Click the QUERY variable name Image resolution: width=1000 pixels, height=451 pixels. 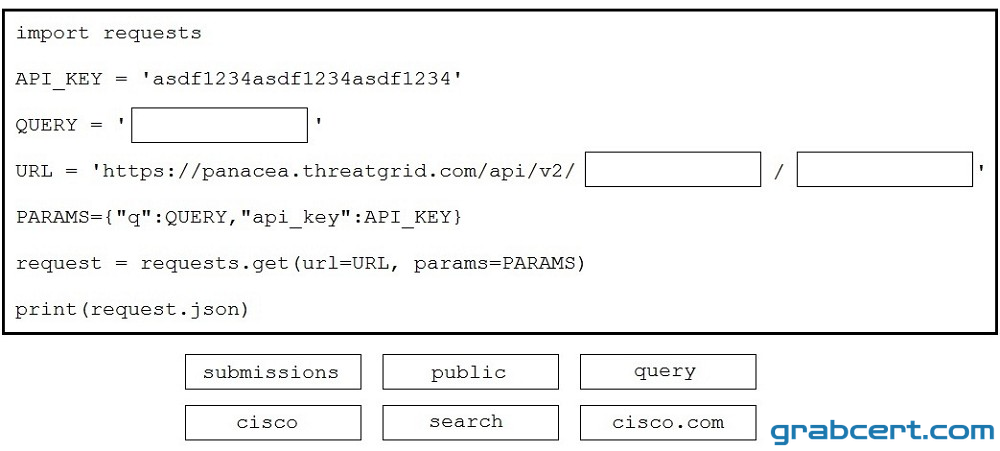(46, 125)
